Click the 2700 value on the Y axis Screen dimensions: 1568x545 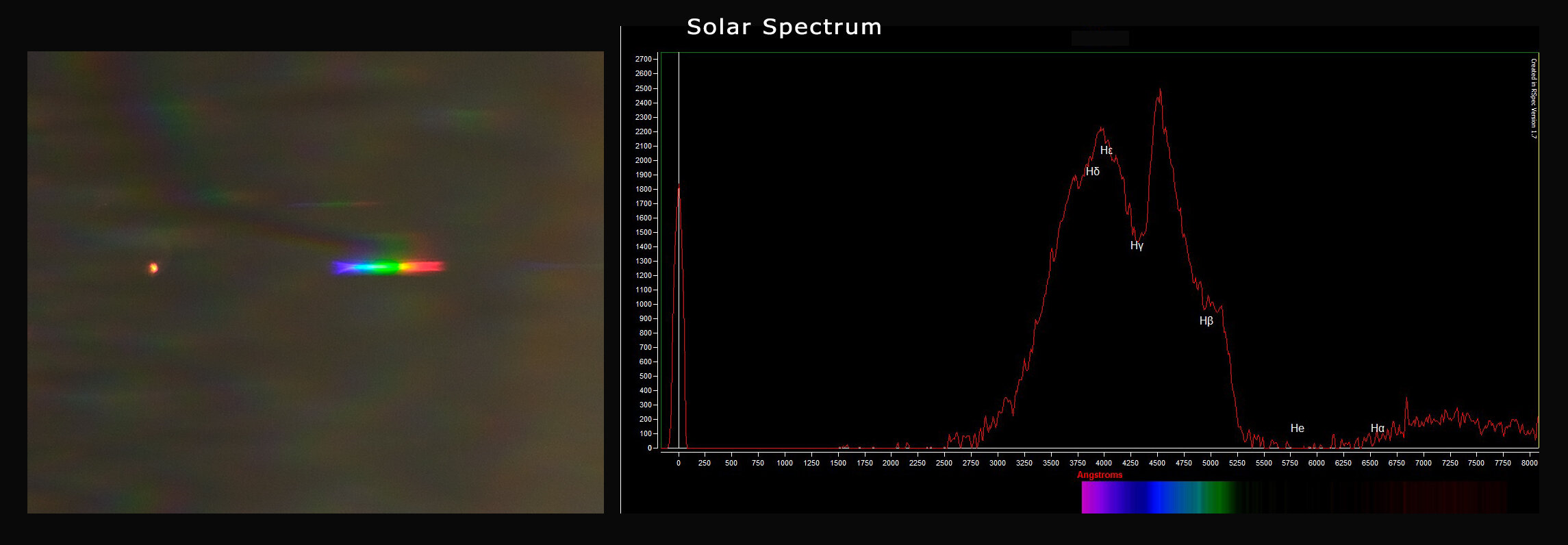(x=644, y=60)
